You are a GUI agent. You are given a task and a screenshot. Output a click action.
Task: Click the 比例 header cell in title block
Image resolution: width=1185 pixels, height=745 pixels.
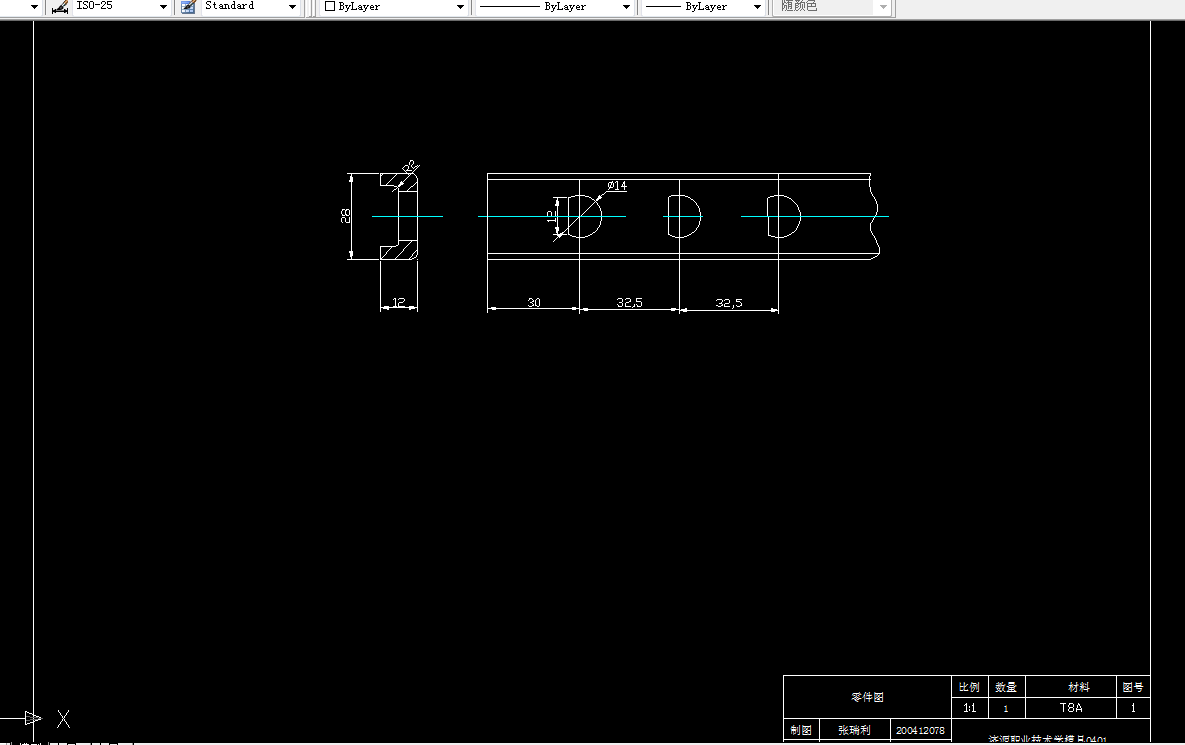[969, 687]
